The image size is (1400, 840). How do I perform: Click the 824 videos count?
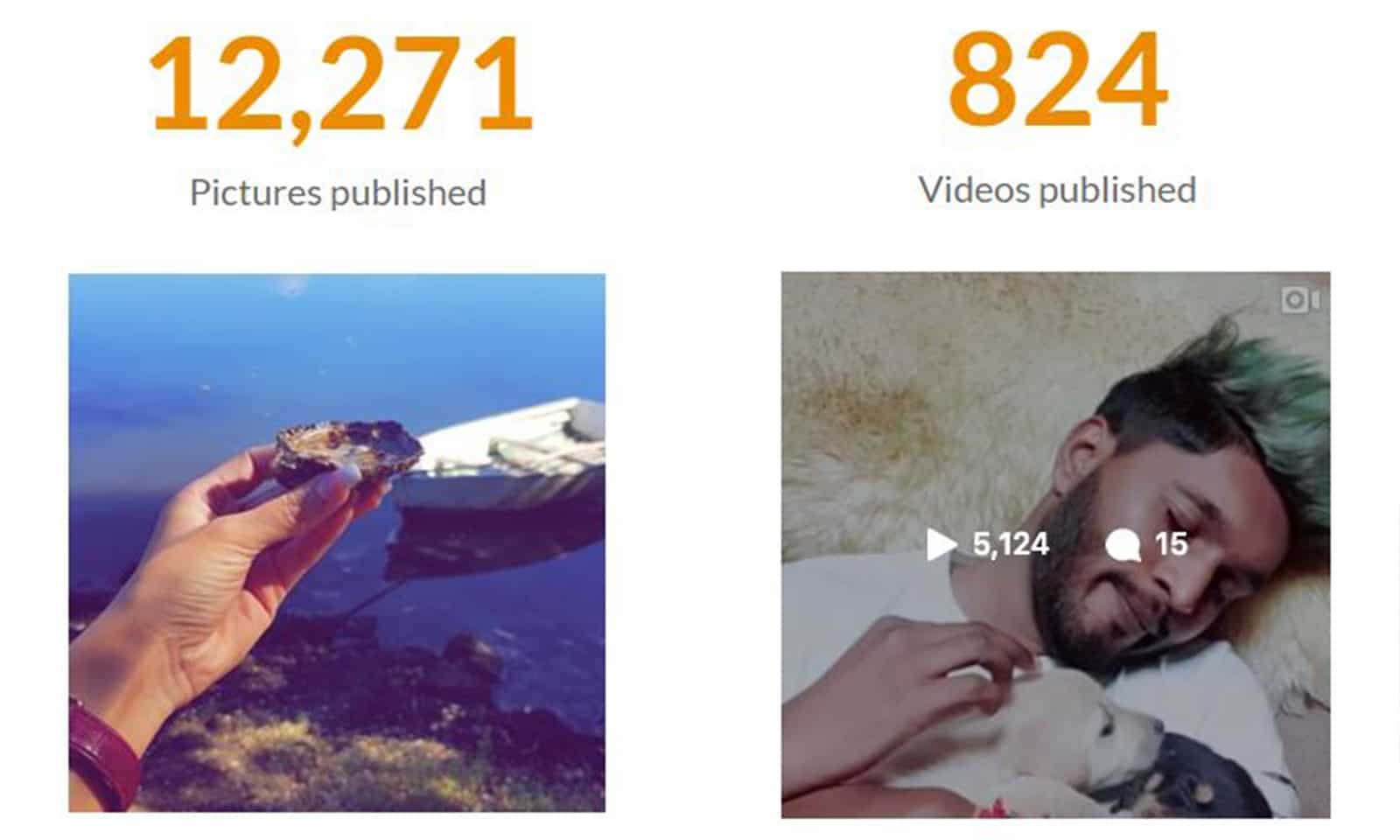pyautogui.click(x=1057, y=79)
